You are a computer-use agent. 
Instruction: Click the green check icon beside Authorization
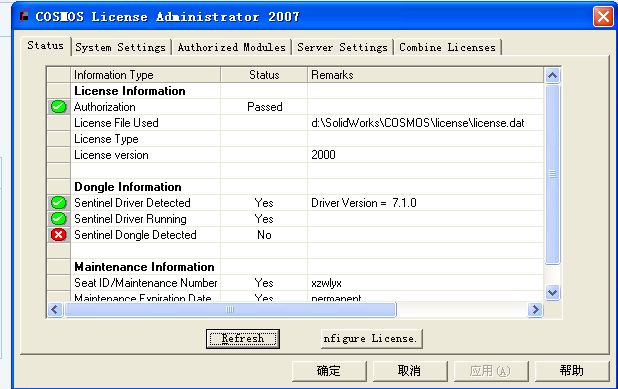[x=59, y=107]
